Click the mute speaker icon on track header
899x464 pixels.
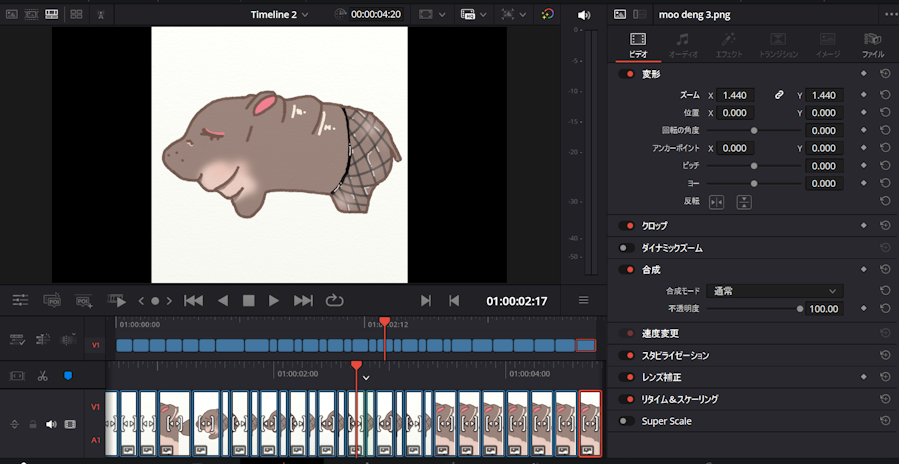coord(51,424)
